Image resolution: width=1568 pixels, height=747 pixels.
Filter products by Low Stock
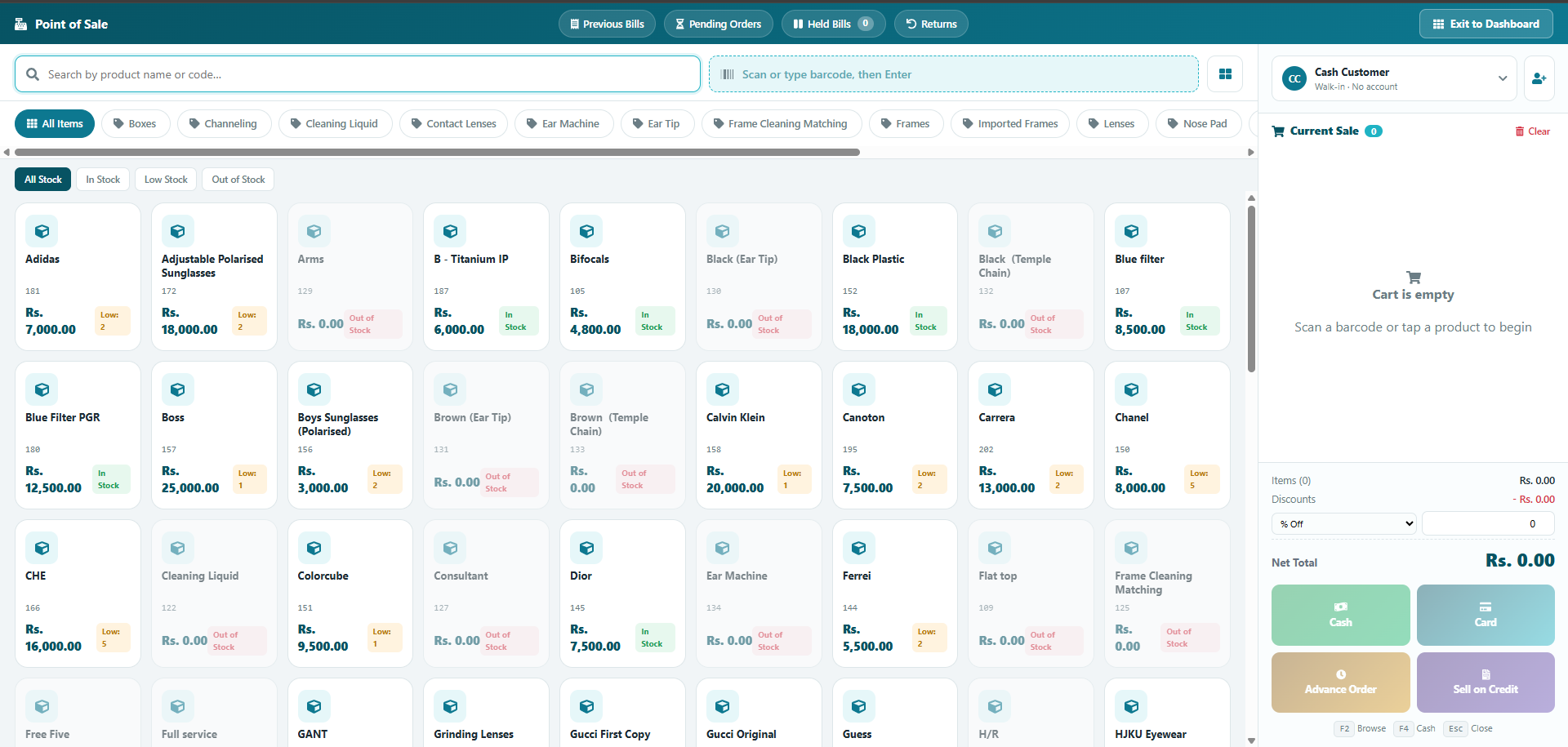[x=166, y=180]
